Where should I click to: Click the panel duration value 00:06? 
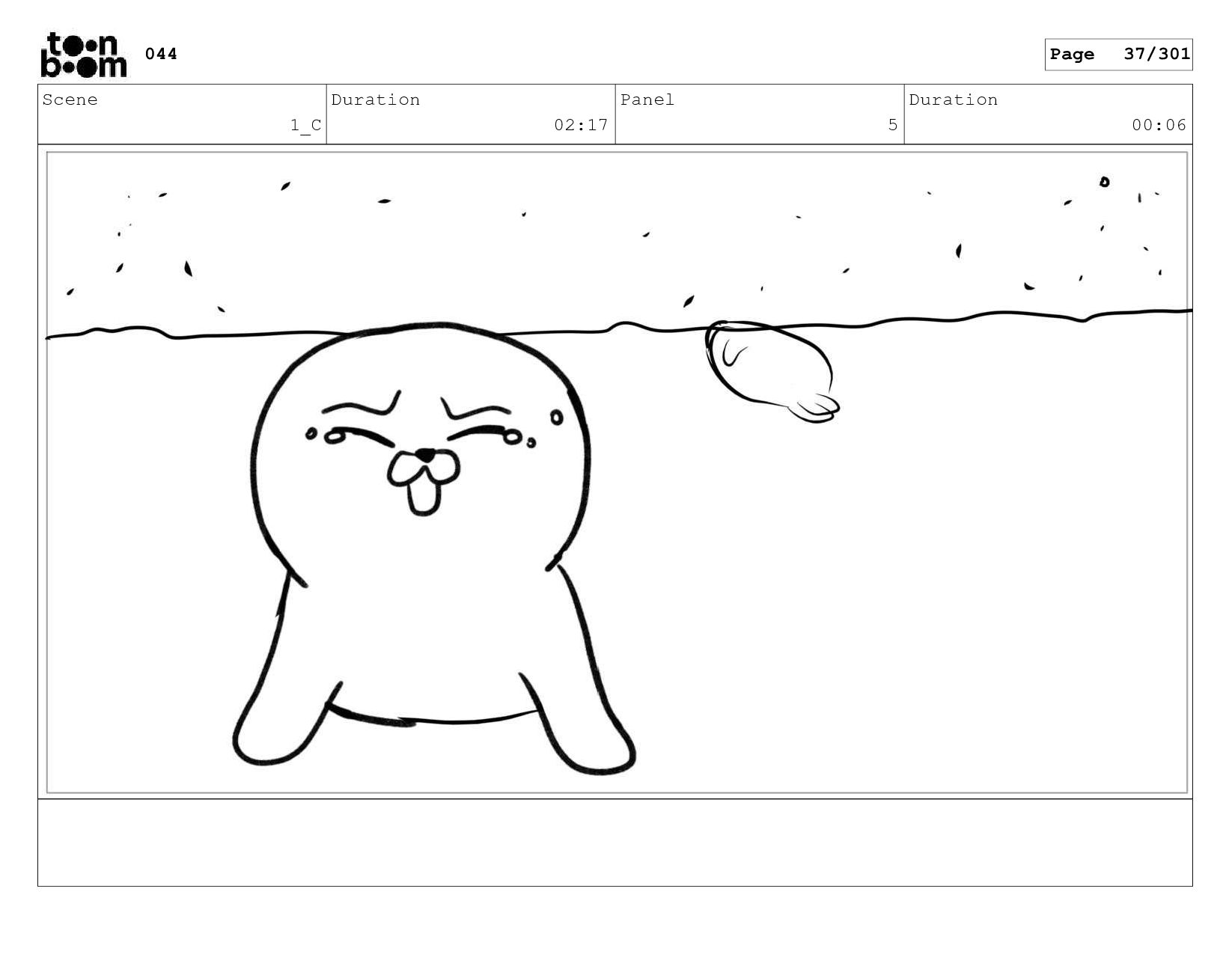coord(1159,125)
